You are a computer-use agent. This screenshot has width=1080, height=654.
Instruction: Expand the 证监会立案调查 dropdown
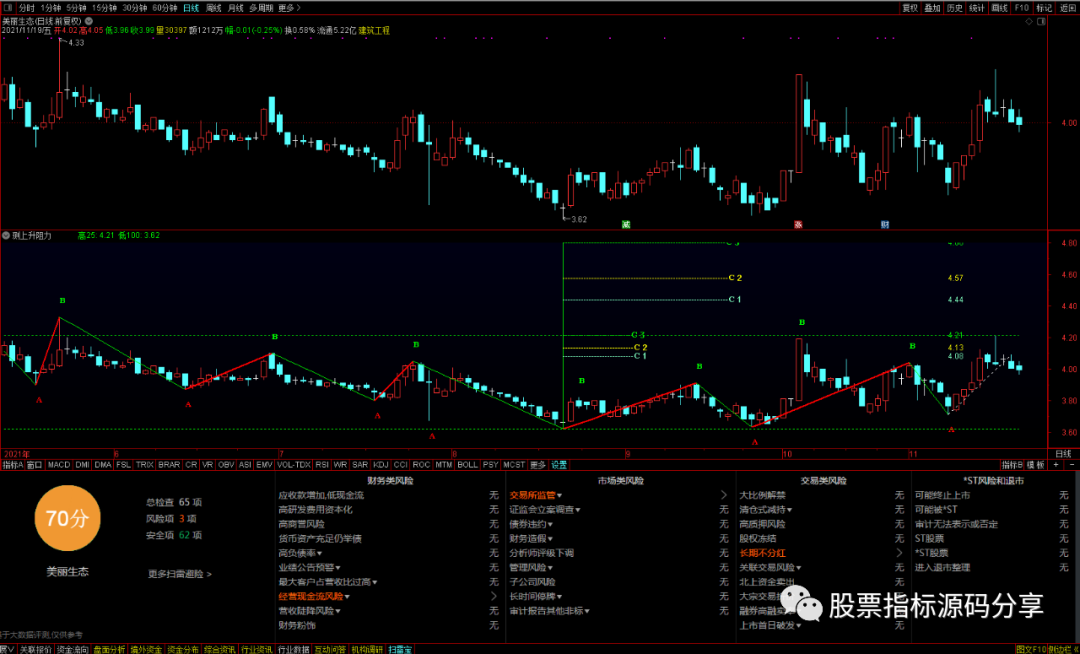click(545, 509)
